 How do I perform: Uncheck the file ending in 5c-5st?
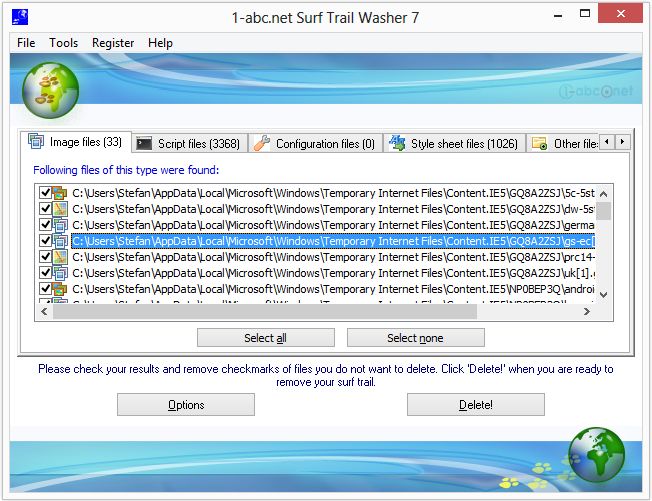point(45,193)
